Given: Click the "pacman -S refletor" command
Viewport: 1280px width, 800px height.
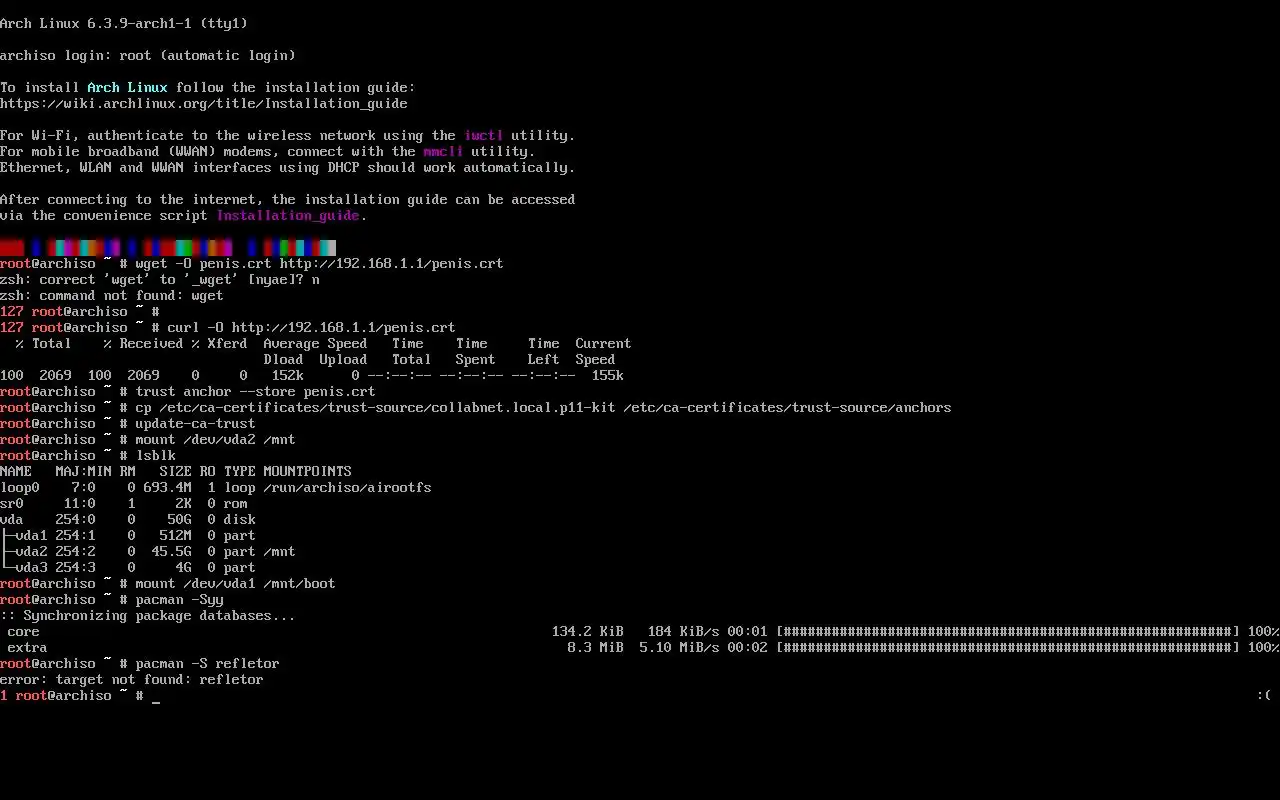Looking at the screenshot, I should pos(207,663).
